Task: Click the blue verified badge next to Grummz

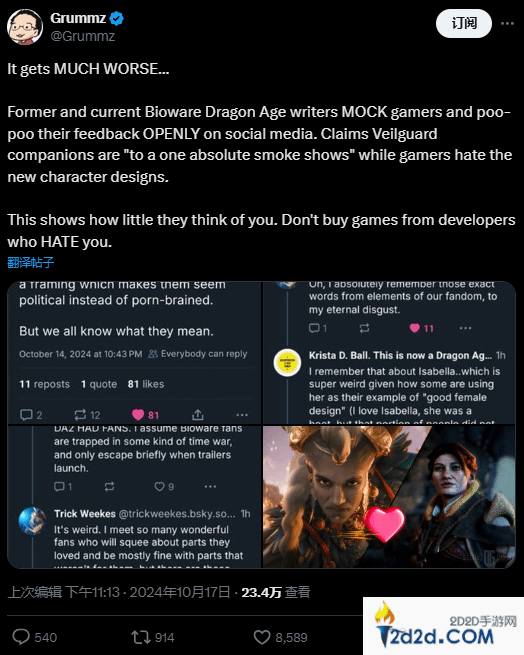Action: click(116, 18)
